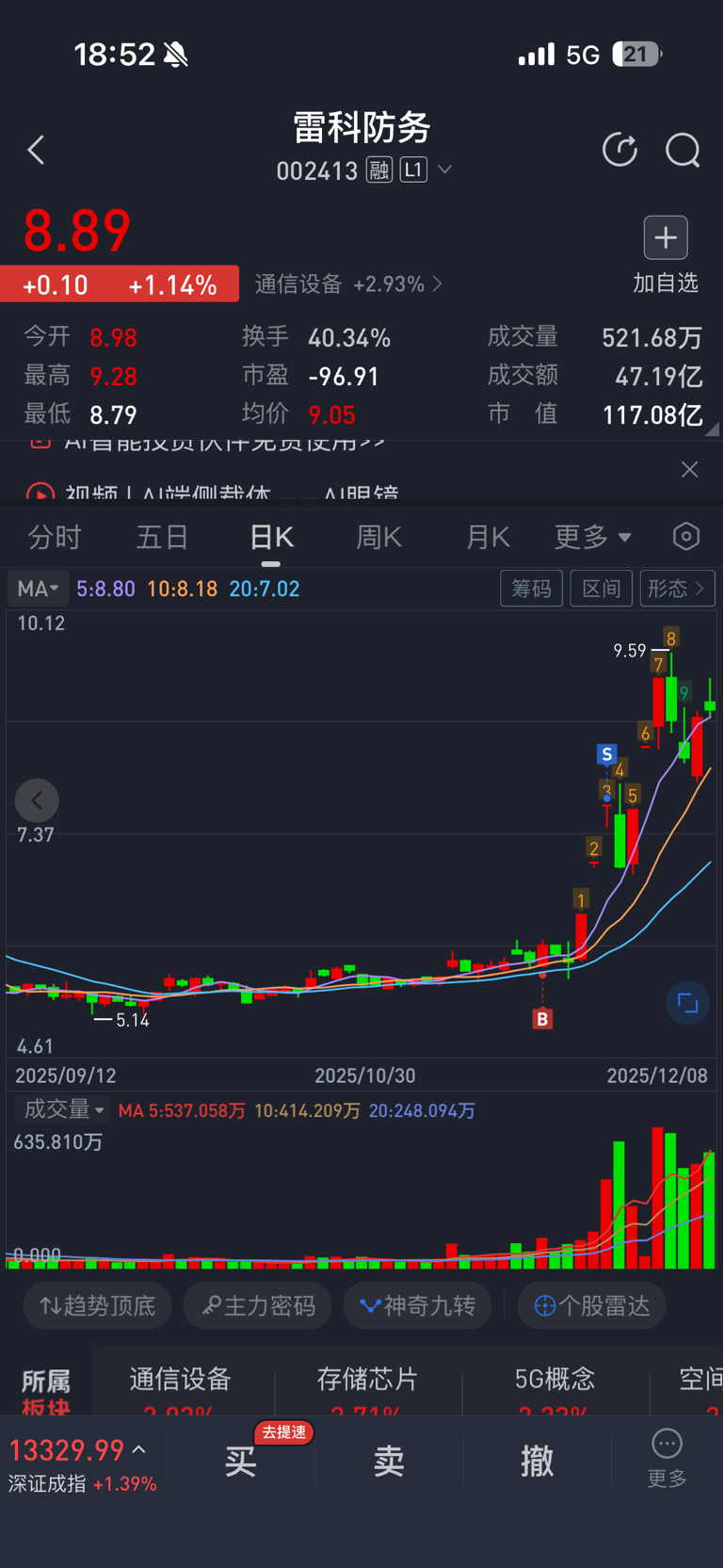Tap the 撤 cancel order button
This screenshot has height=1568, width=724.
click(x=538, y=1461)
